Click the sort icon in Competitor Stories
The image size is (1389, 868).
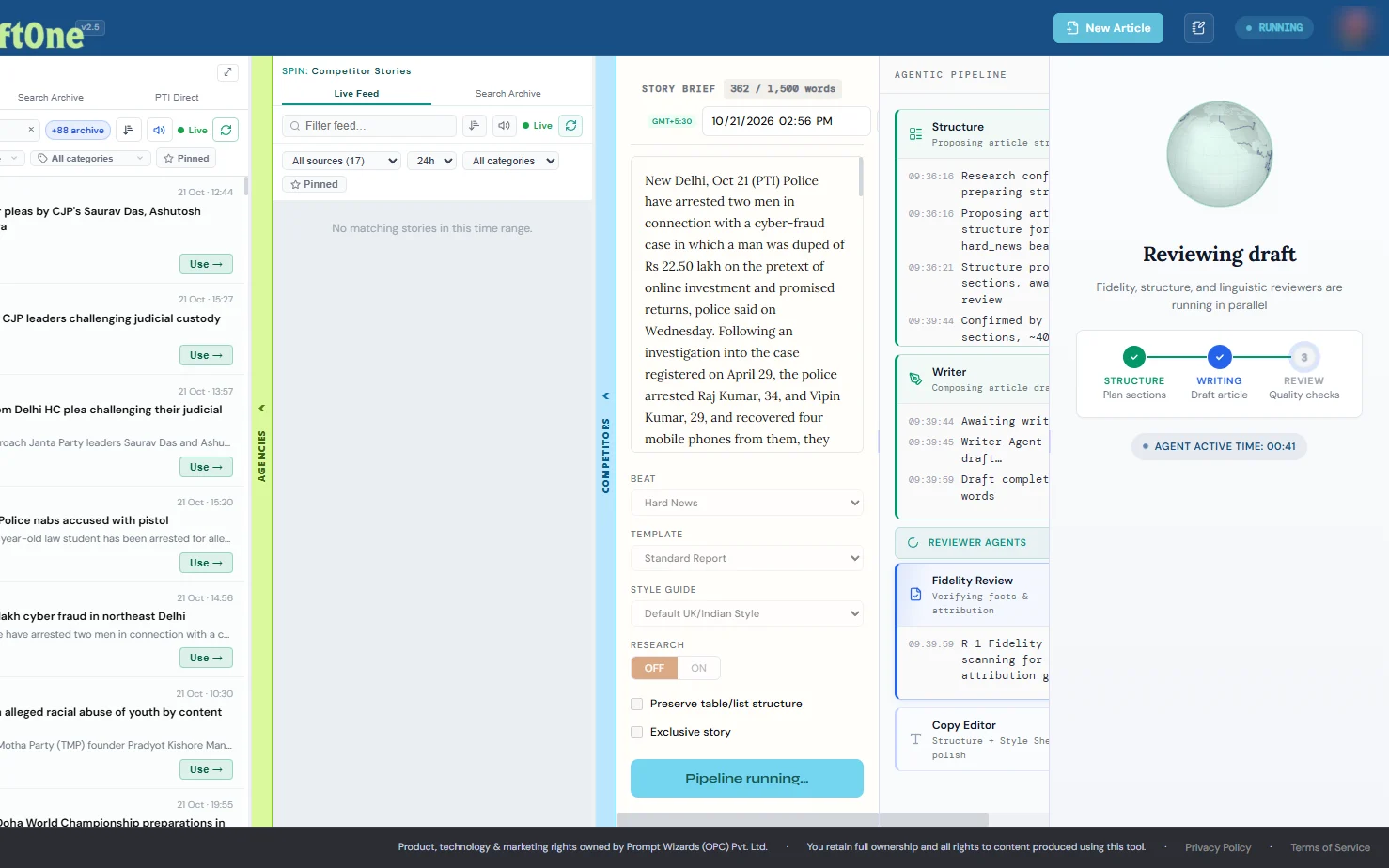(475, 126)
